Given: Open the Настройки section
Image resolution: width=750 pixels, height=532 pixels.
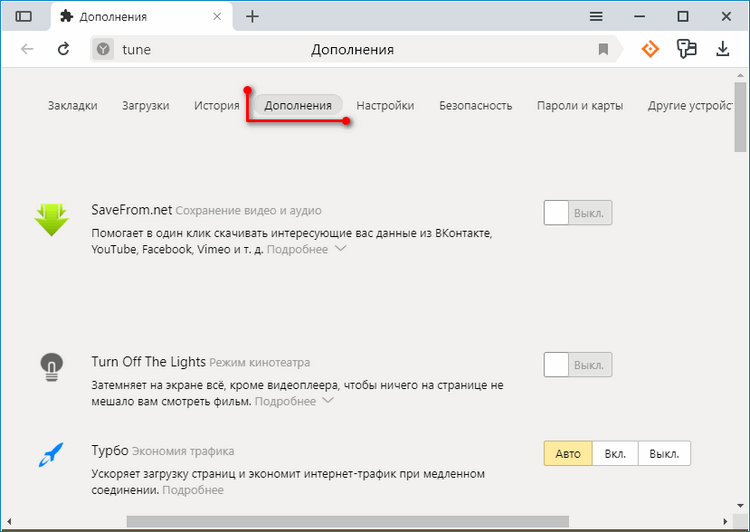Looking at the screenshot, I should click(x=385, y=106).
